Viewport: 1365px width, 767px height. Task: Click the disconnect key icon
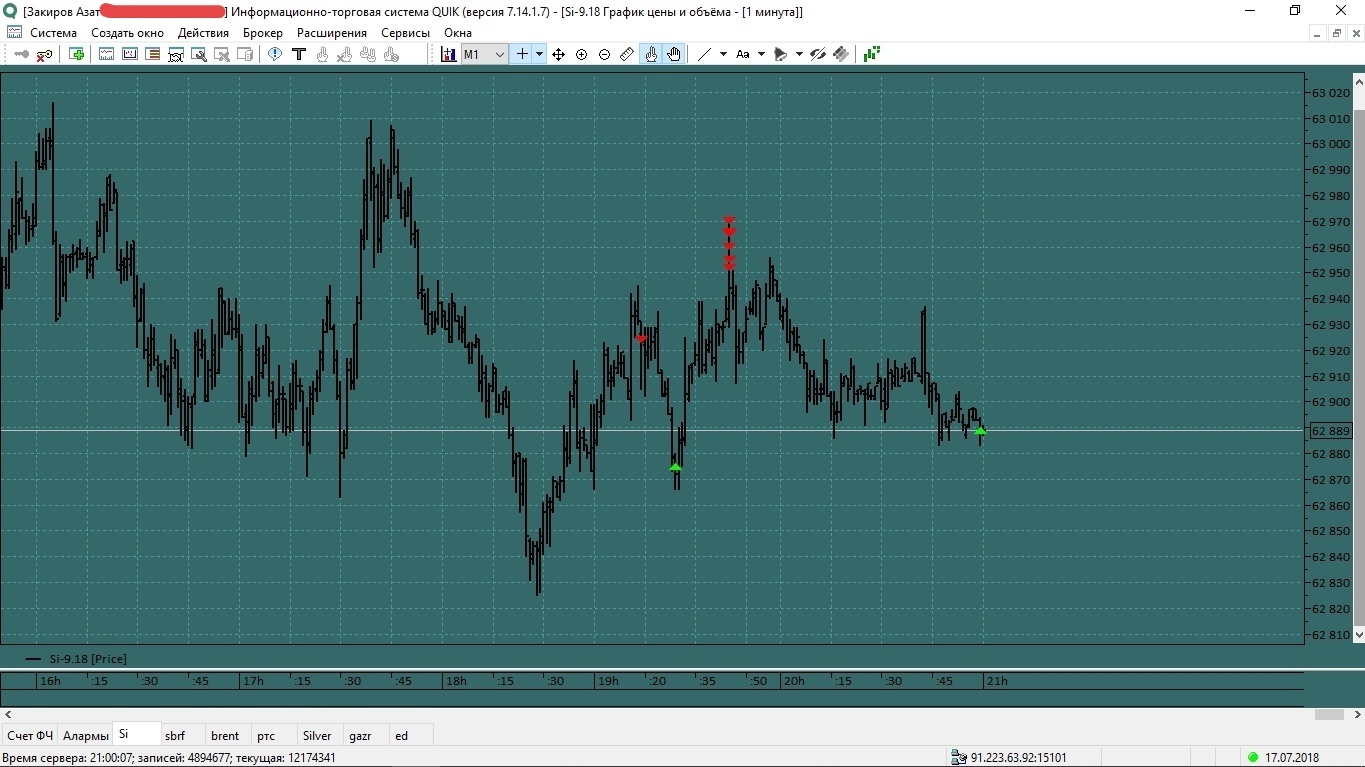click(x=44, y=54)
